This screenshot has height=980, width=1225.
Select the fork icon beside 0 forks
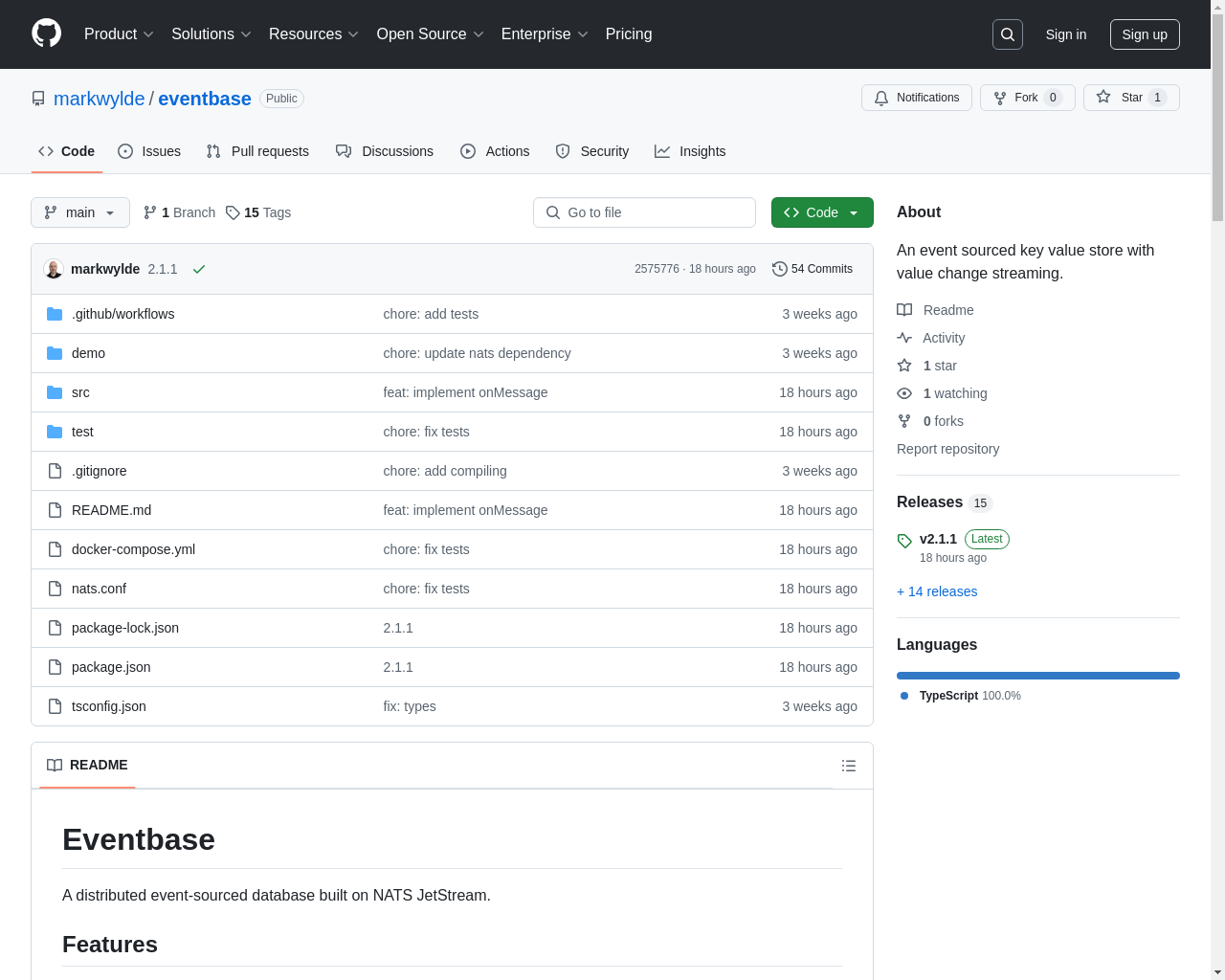(x=904, y=421)
